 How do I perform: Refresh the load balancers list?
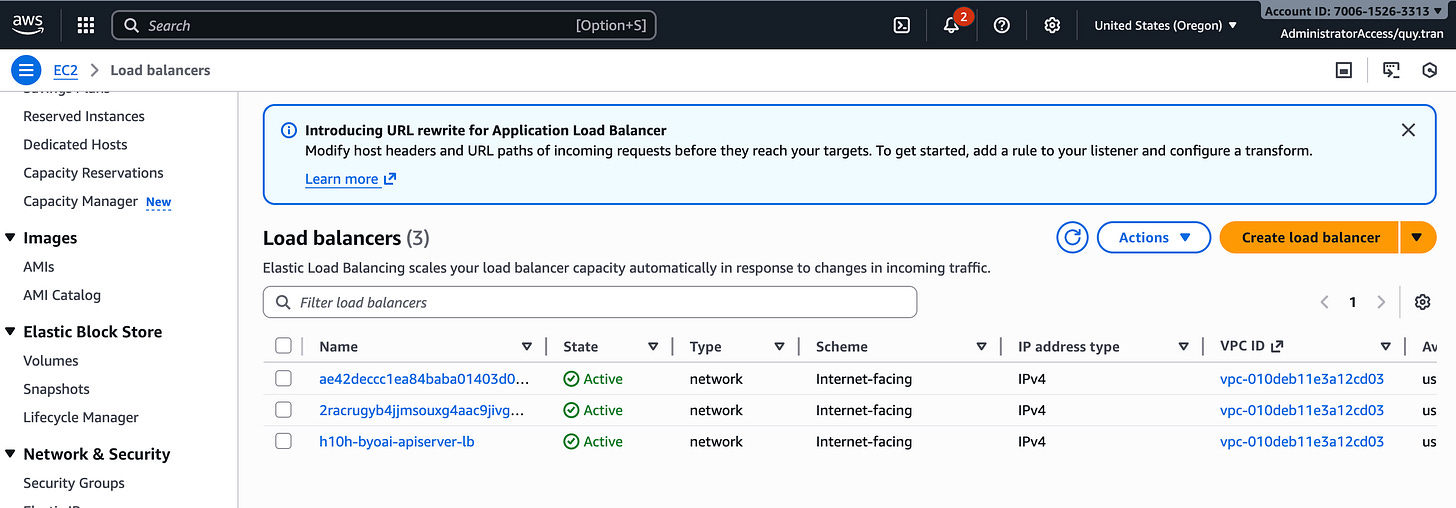coord(1072,237)
